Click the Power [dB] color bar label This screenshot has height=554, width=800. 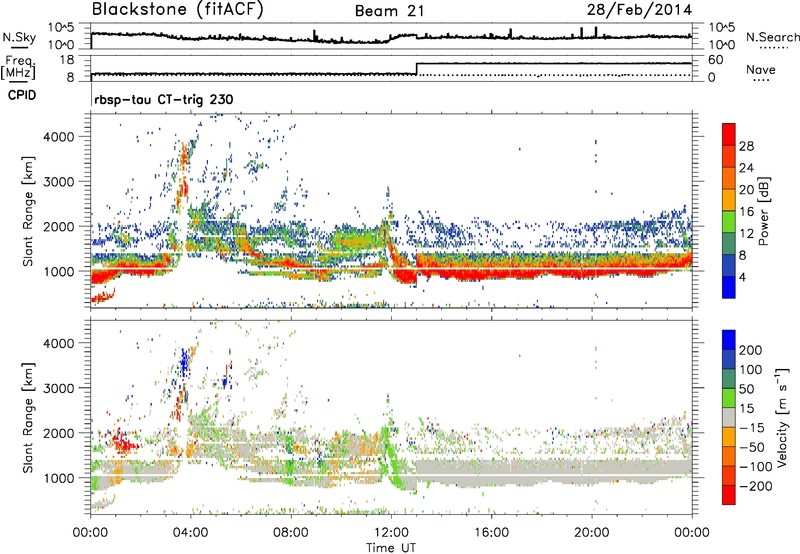point(764,211)
